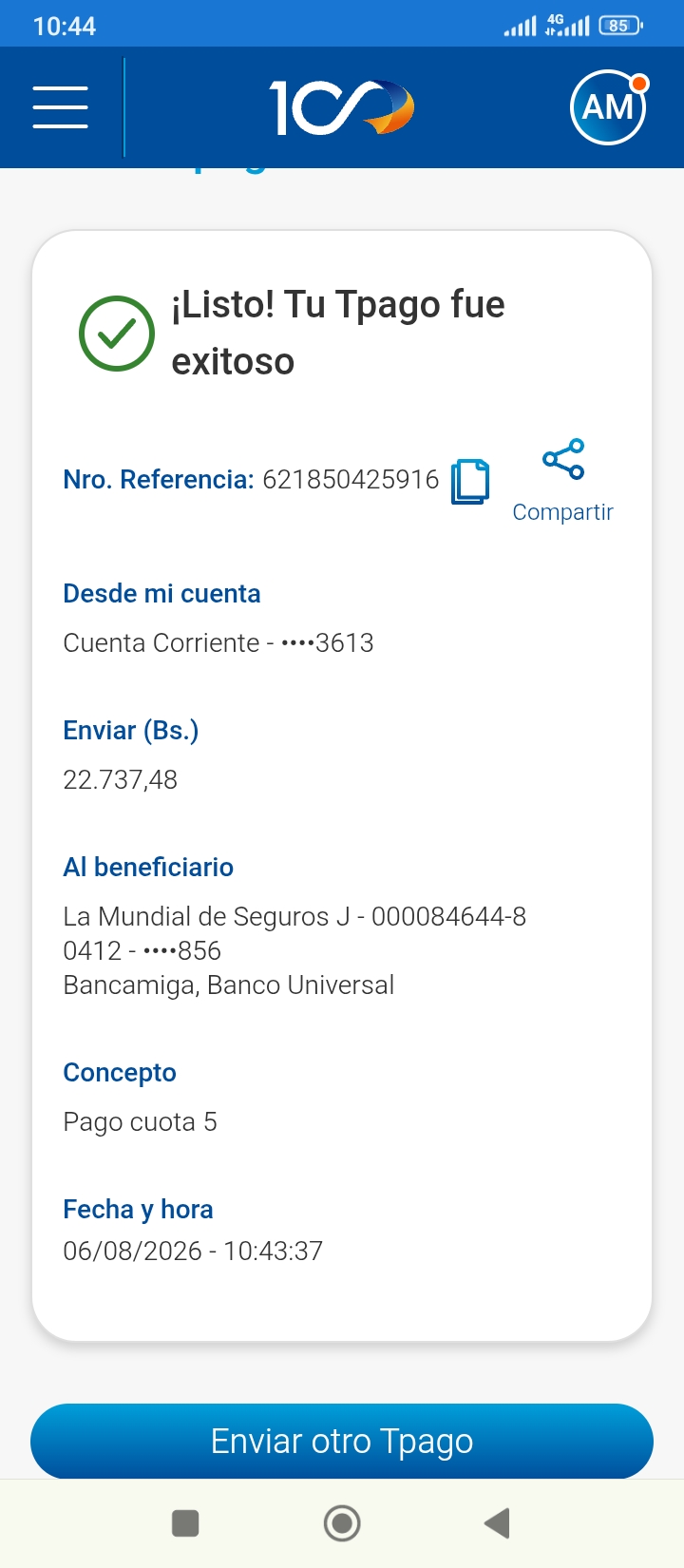The image size is (684, 1568).
Task: Open the hamburger menu
Action: tap(60, 106)
